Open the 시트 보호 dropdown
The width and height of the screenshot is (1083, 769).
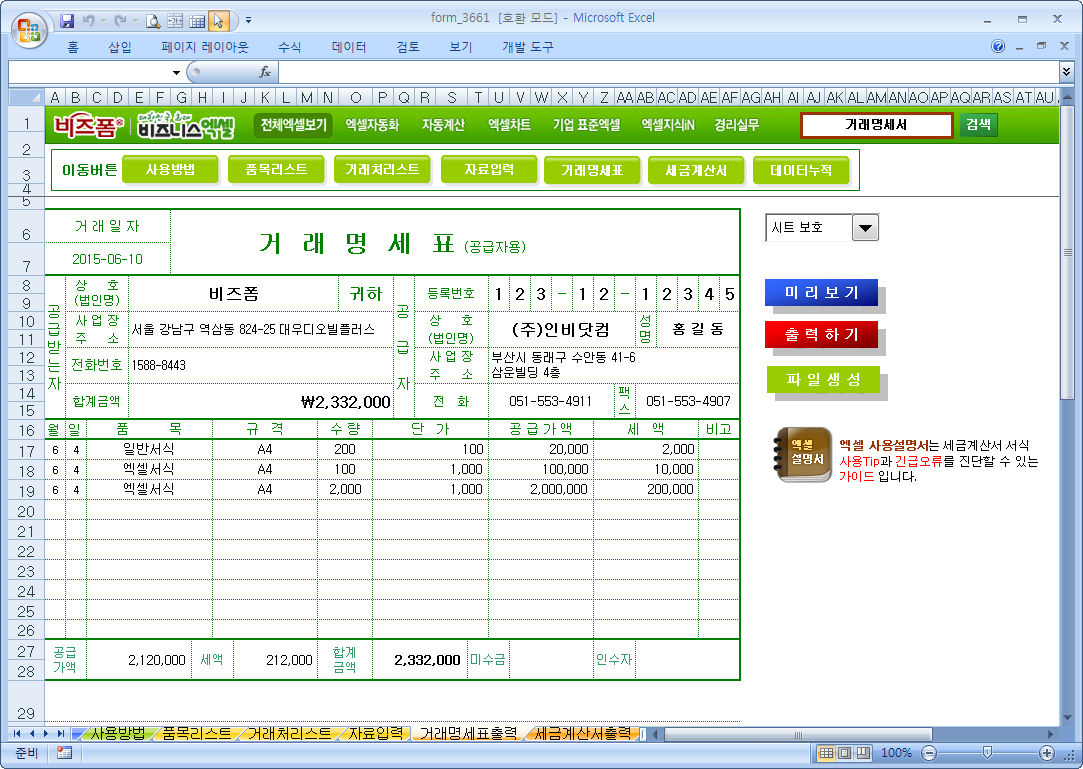coord(865,228)
